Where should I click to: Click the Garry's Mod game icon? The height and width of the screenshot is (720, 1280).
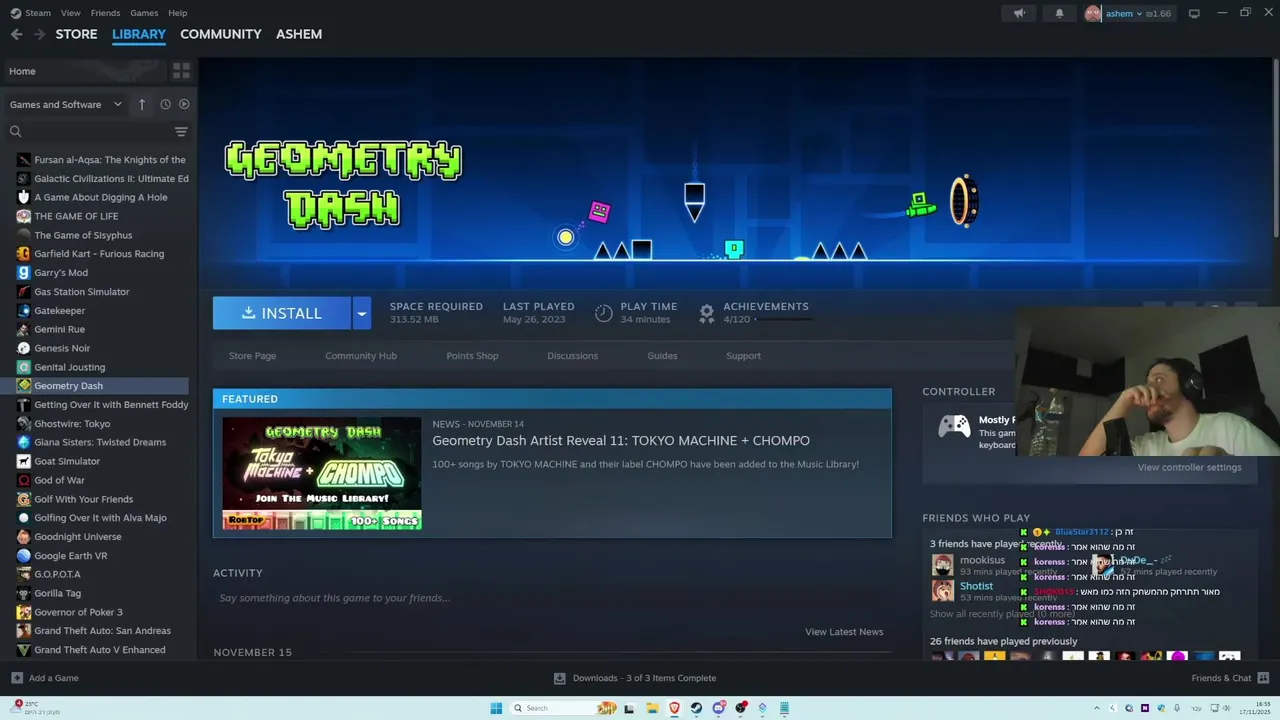tap(24, 273)
